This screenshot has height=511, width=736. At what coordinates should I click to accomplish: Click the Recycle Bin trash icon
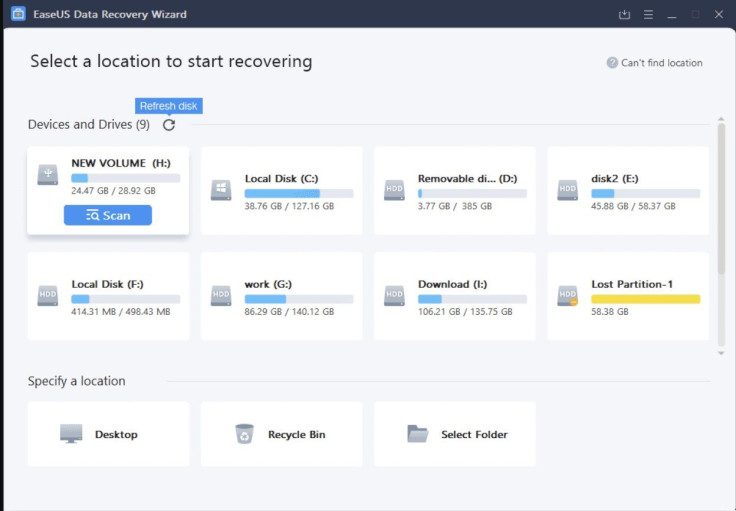pyautogui.click(x=244, y=434)
